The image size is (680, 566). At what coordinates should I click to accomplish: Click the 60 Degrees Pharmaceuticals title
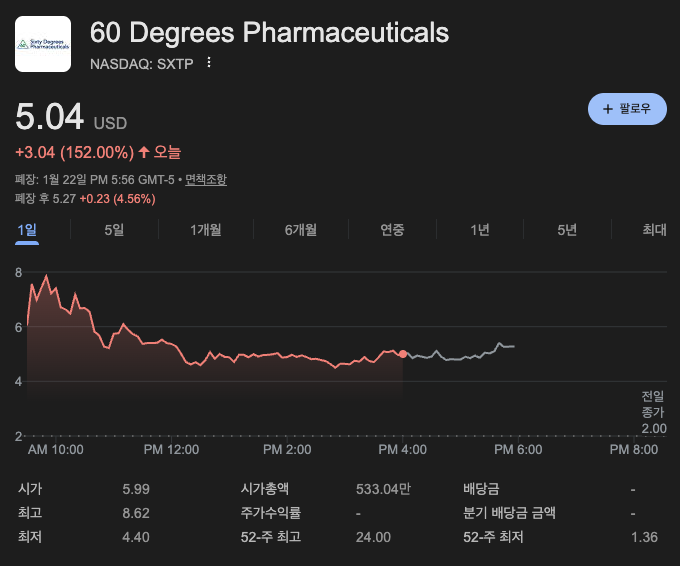coord(269,33)
